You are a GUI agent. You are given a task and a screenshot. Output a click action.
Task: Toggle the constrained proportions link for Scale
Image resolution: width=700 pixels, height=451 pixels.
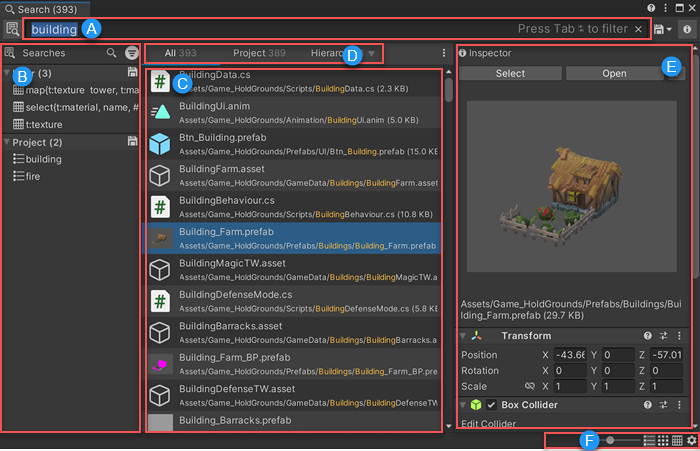(529, 386)
